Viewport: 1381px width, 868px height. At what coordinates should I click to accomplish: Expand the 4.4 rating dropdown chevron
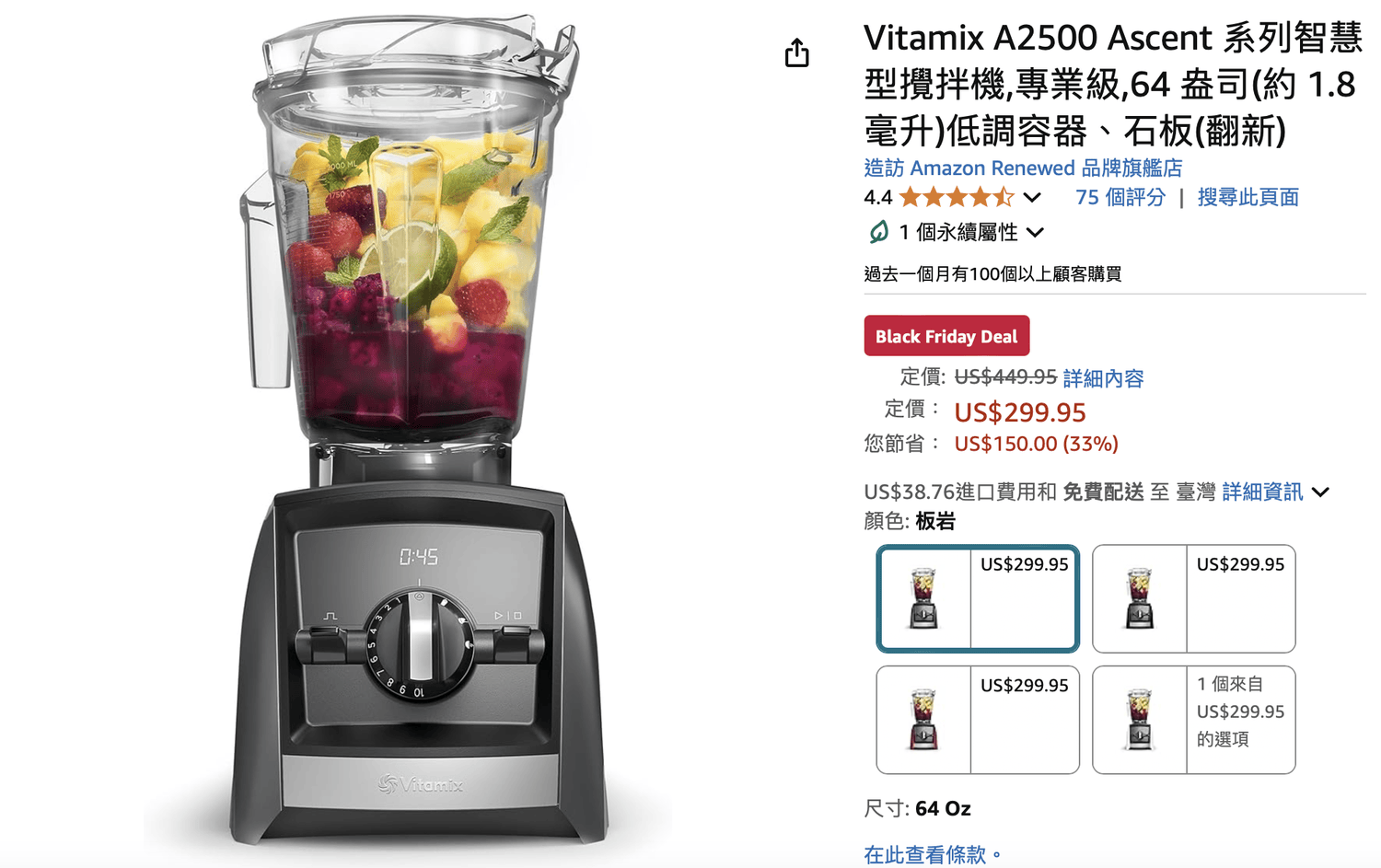click(1032, 197)
